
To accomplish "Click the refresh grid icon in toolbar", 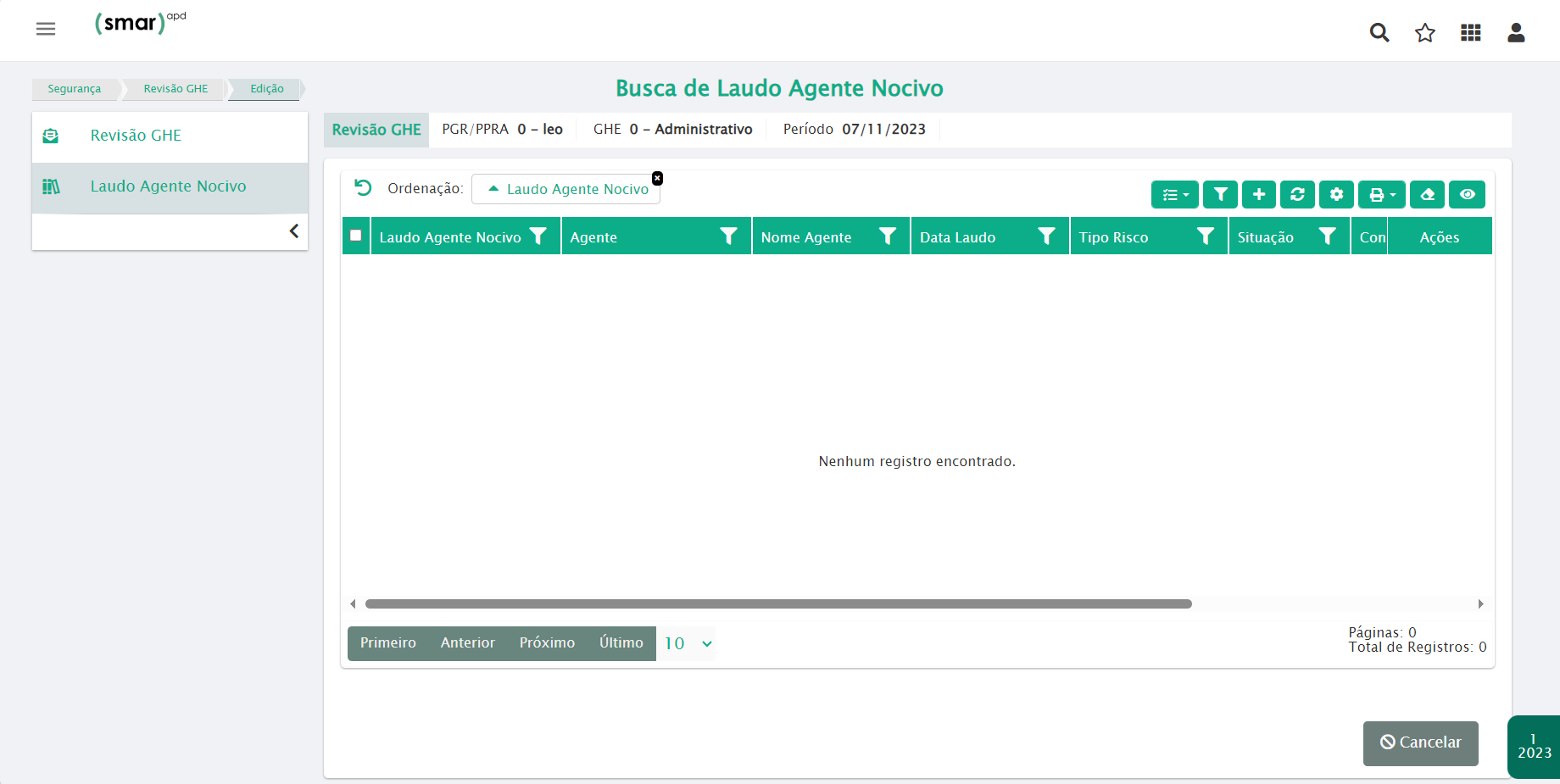I will pyautogui.click(x=1297, y=195).
